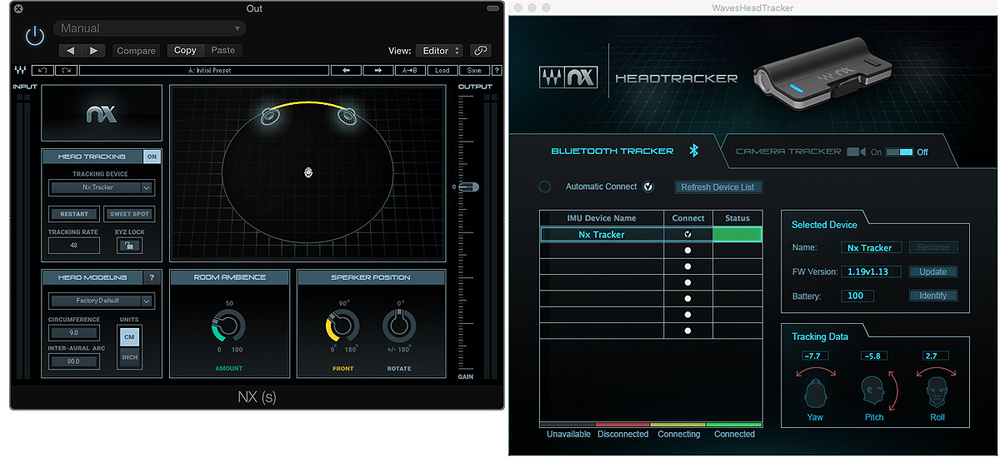Open the Manual preset dropdown
Viewport: 1000px width, 458px height.
pos(150,28)
